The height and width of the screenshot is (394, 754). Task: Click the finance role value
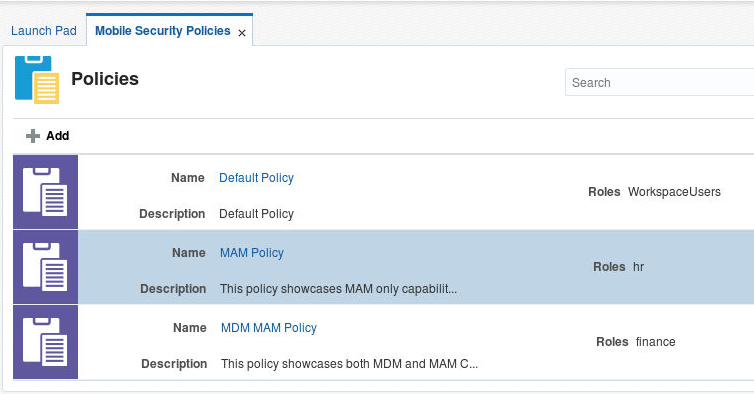click(x=655, y=342)
